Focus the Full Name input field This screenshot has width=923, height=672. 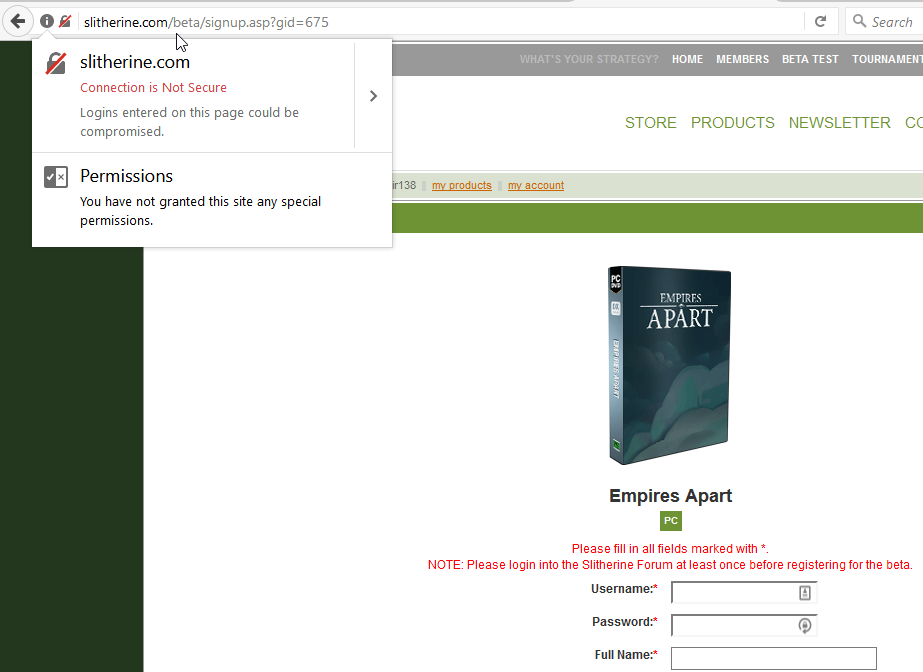pos(773,658)
